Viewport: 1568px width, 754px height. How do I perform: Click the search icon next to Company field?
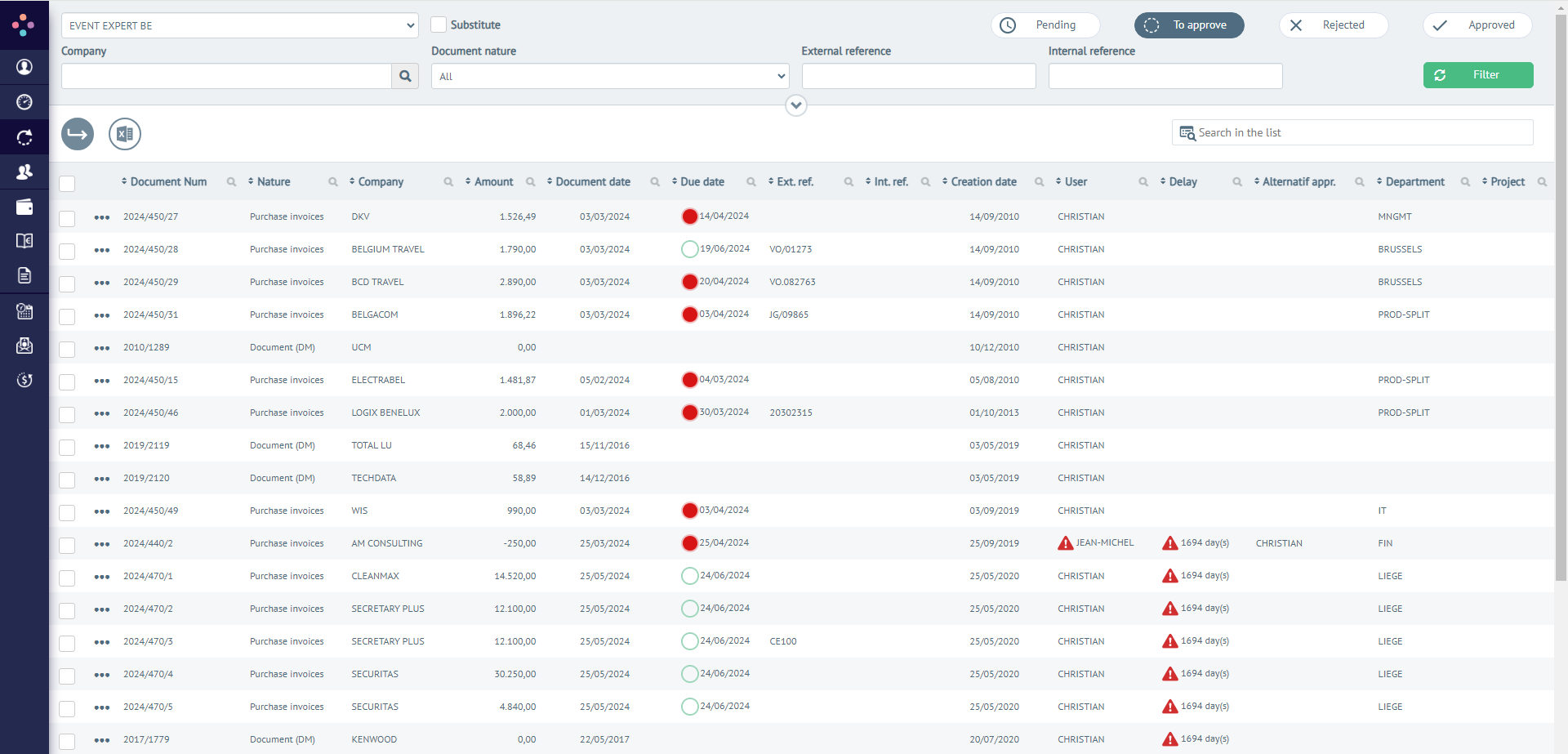pyautogui.click(x=405, y=76)
